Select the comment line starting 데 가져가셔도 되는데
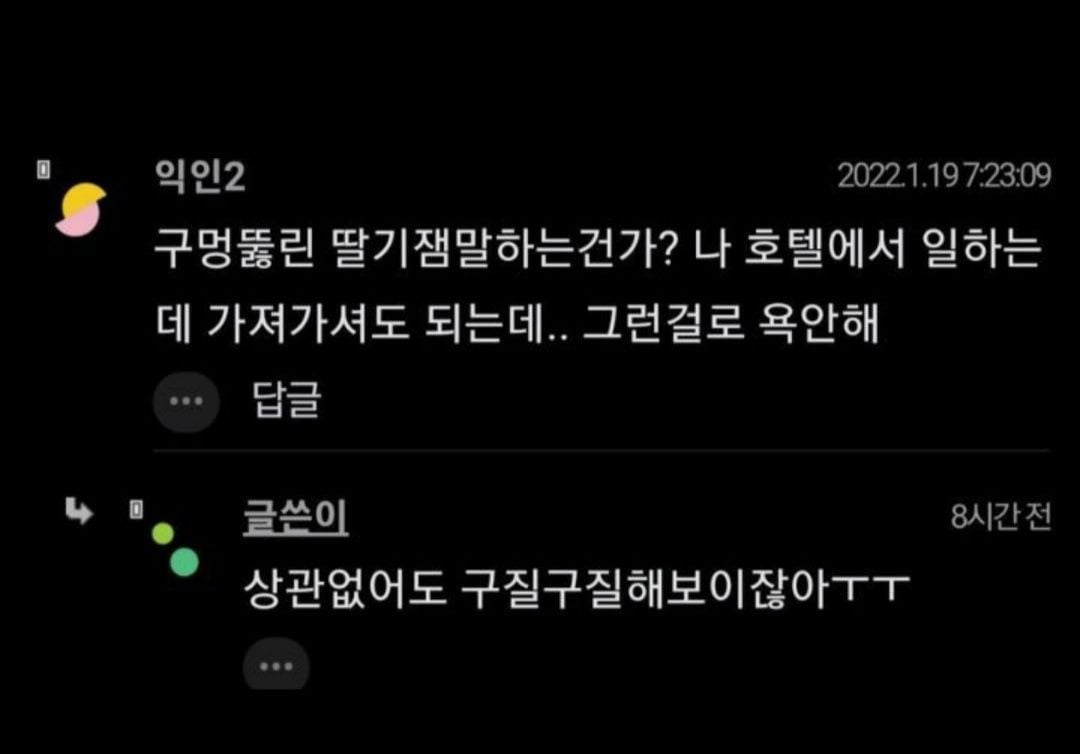The height and width of the screenshot is (754, 1080). pyautogui.click(x=517, y=323)
